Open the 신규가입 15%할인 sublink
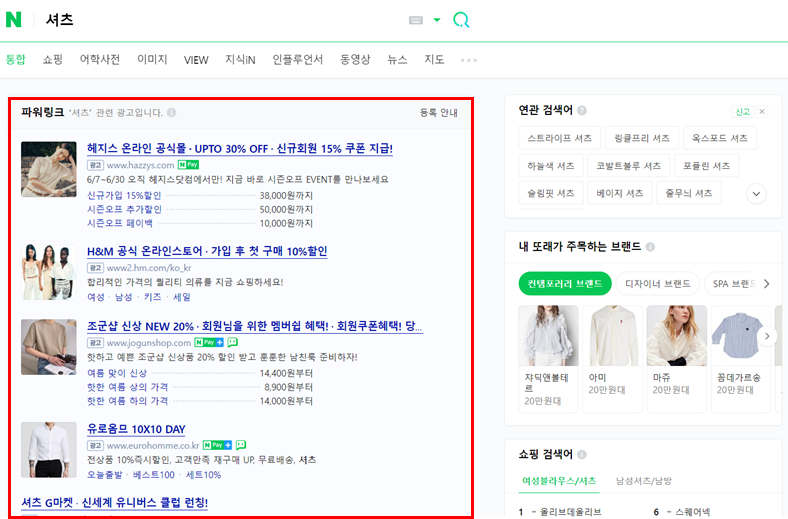This screenshot has height=519, width=788. point(124,195)
